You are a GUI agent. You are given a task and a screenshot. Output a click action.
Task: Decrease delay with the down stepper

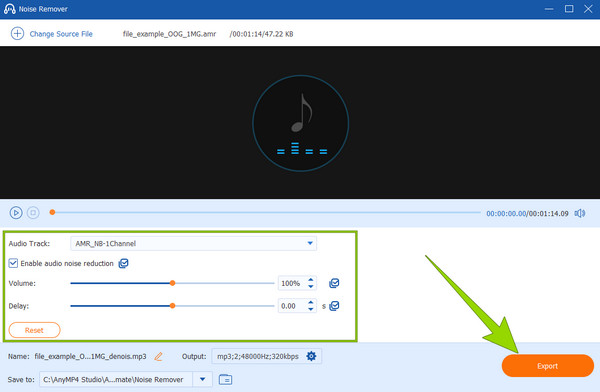pyautogui.click(x=311, y=309)
